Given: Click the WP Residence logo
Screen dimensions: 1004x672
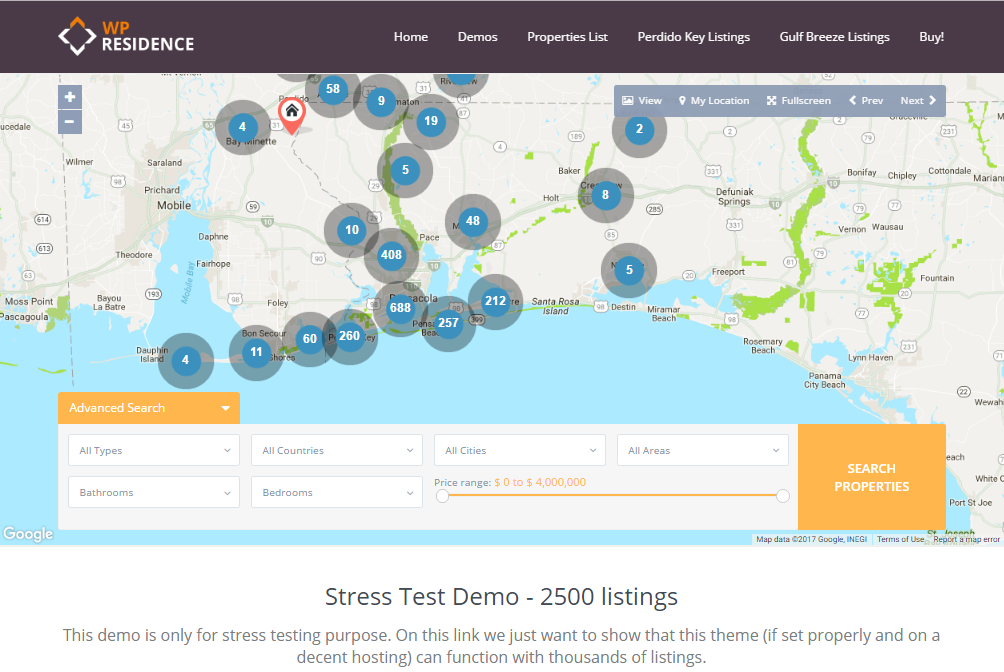Looking at the screenshot, I should click(126, 36).
